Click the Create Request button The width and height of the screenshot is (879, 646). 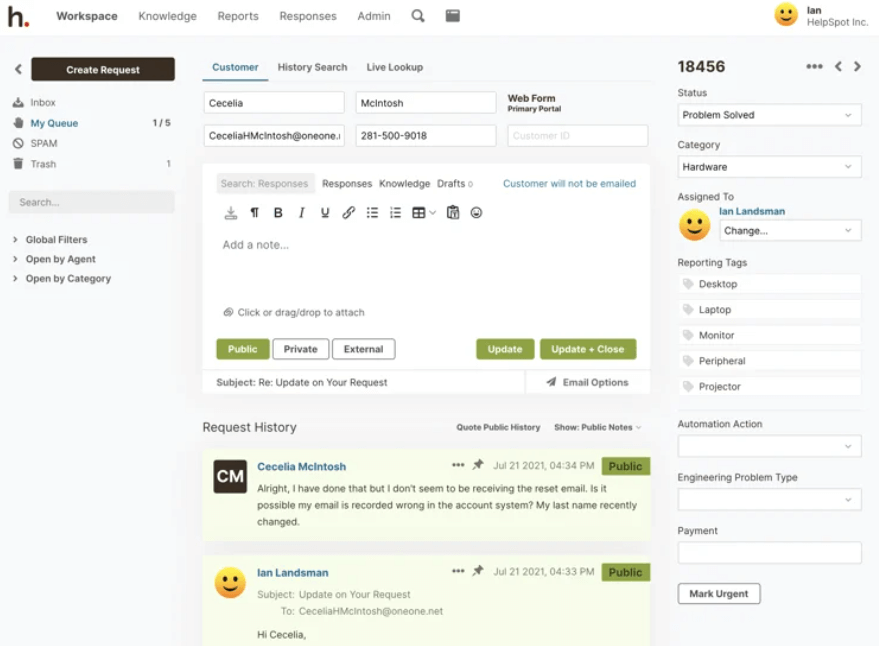[x=103, y=70]
